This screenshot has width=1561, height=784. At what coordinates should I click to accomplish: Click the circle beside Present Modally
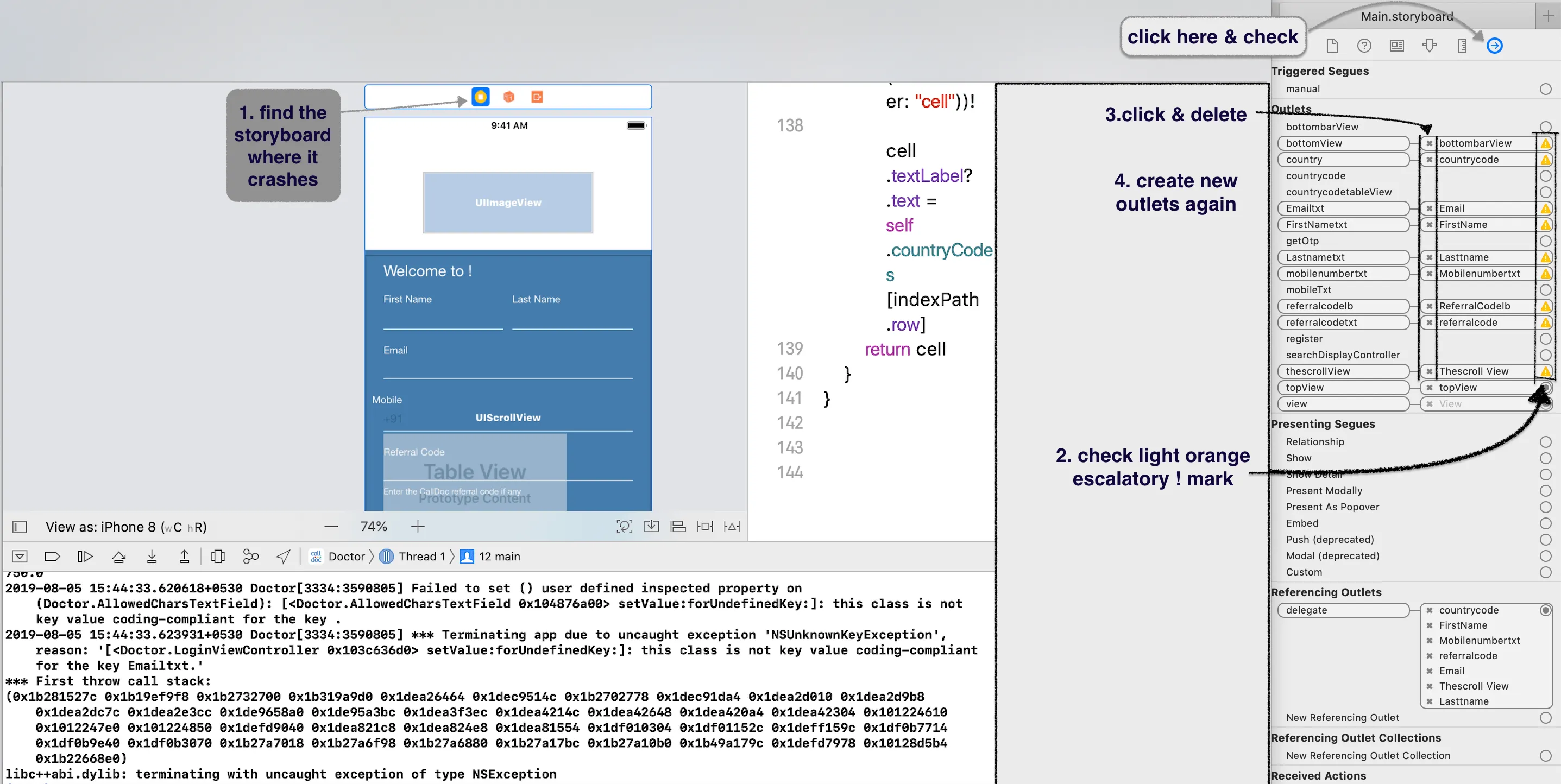[x=1545, y=491]
